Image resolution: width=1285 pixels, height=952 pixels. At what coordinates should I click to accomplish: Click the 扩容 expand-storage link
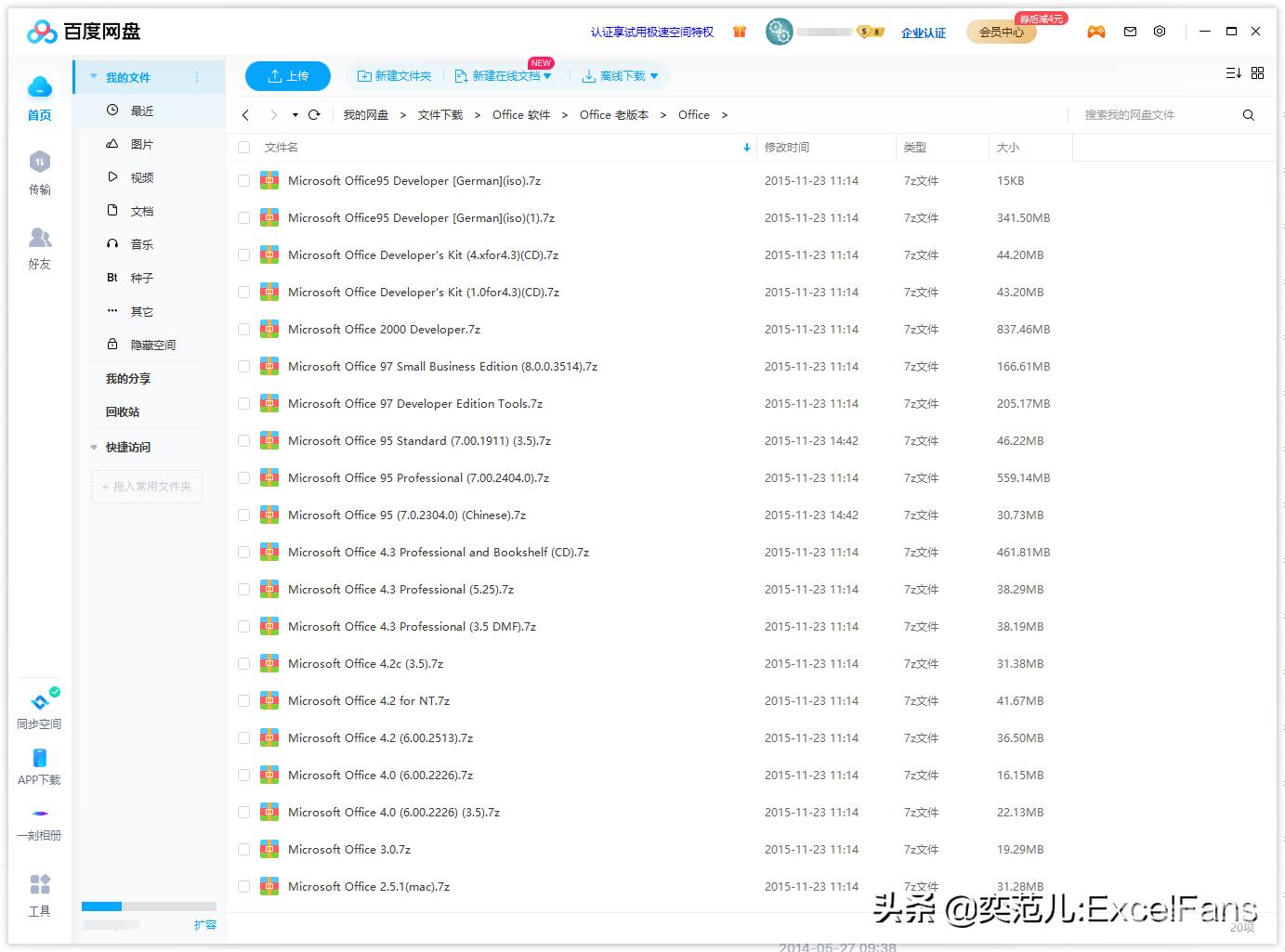pyautogui.click(x=205, y=925)
